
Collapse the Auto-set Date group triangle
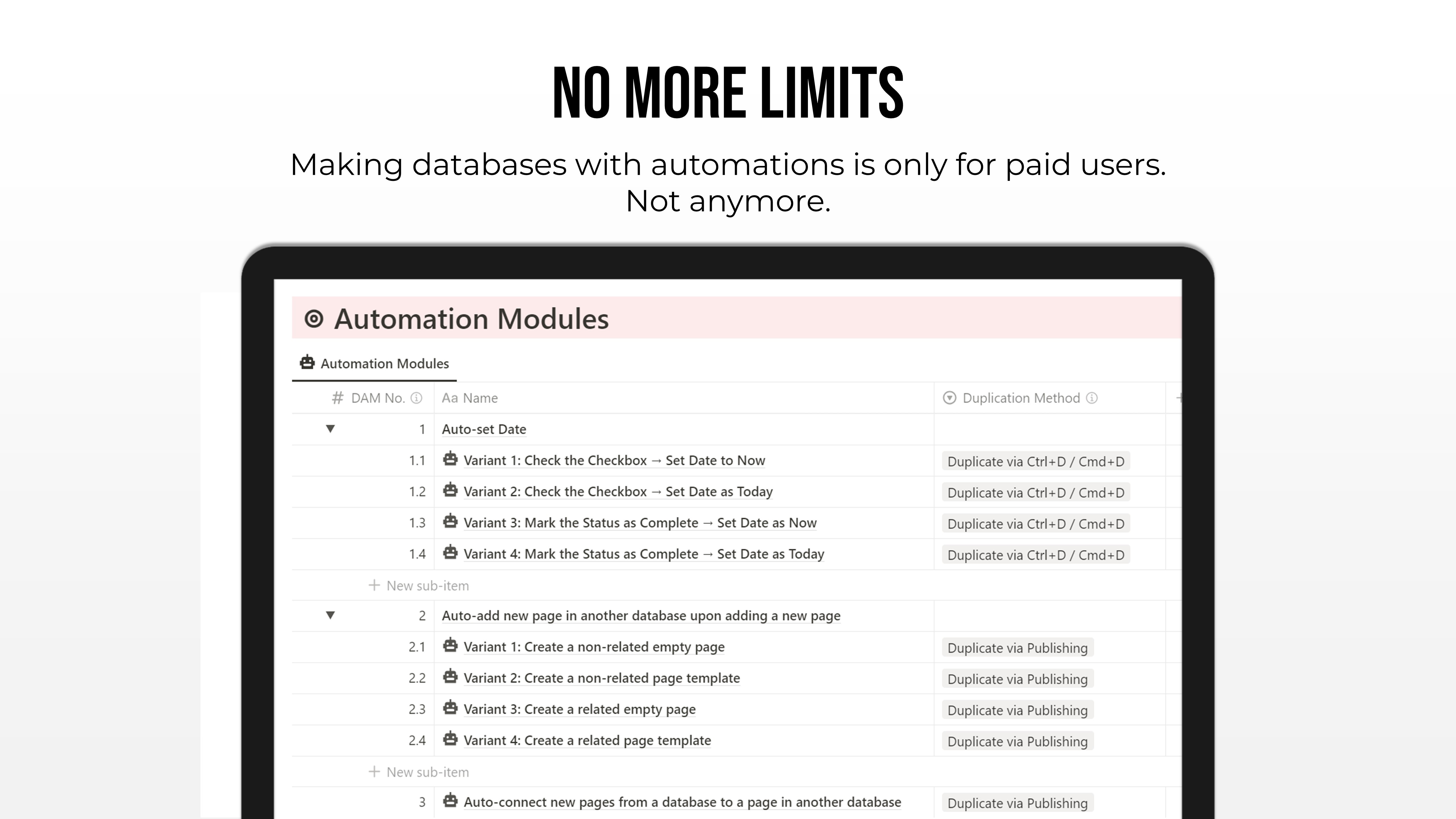tap(331, 429)
